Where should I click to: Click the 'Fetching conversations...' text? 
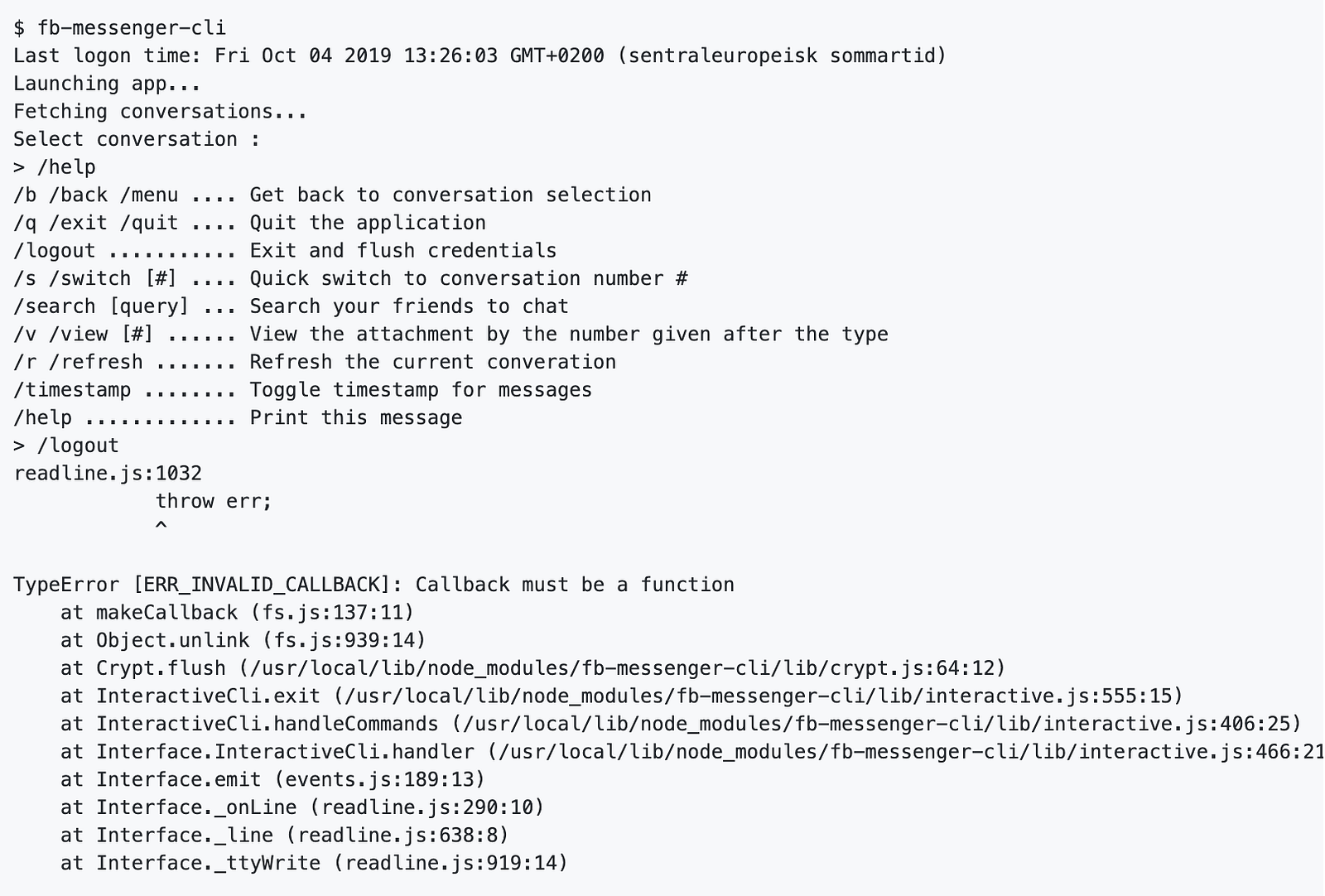pyautogui.click(x=160, y=111)
